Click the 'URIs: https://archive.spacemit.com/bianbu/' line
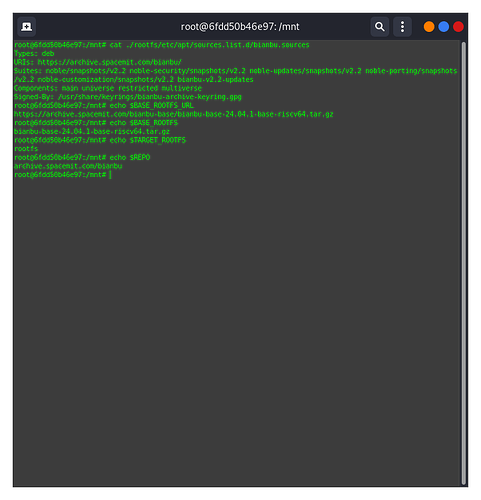The height and width of the screenshot is (500, 481). tap(98, 62)
